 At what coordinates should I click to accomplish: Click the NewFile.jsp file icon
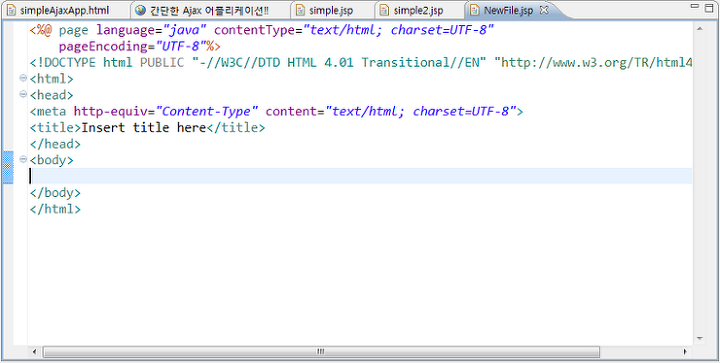475,10
